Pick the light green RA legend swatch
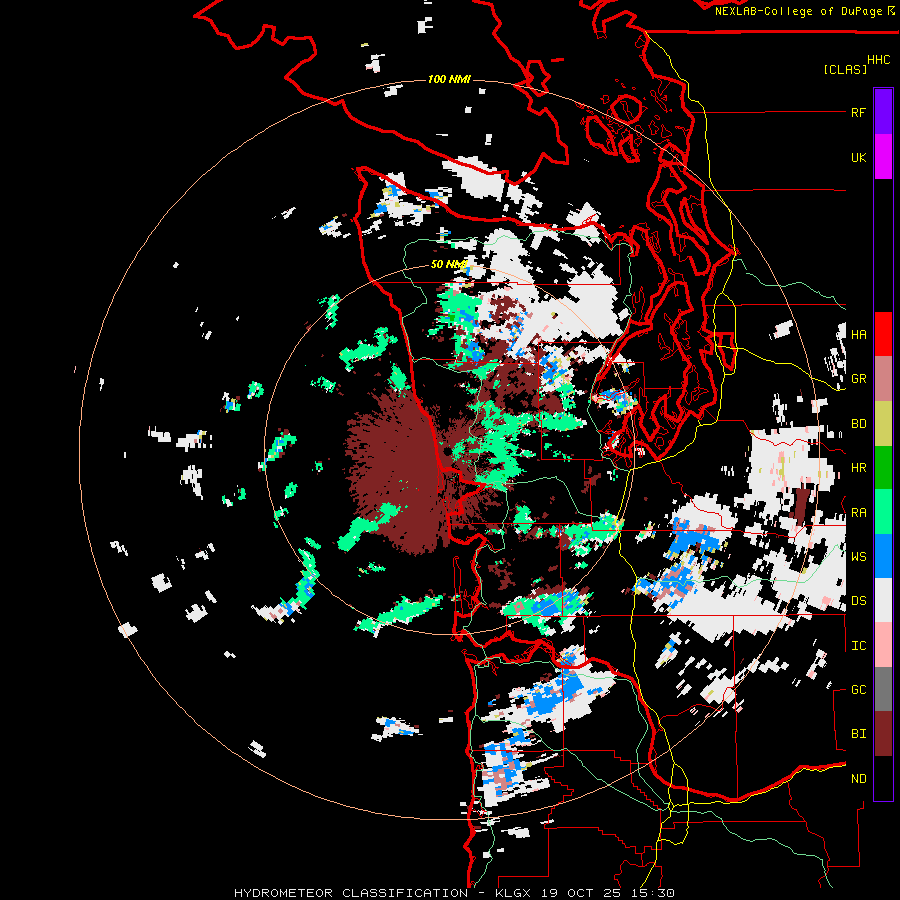The height and width of the screenshot is (900, 900). (x=883, y=512)
